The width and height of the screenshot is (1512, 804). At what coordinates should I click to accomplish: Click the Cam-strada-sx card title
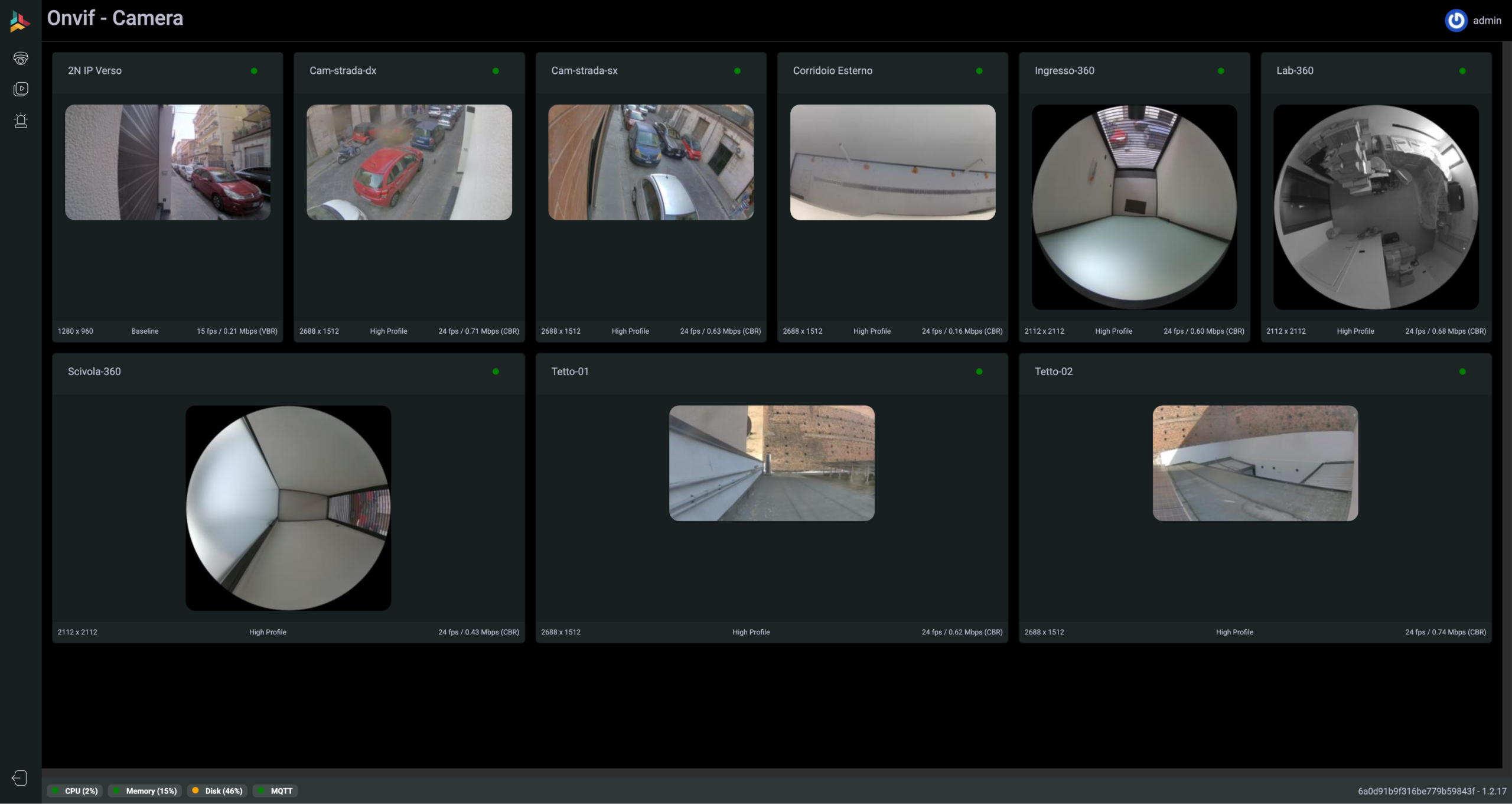(x=584, y=71)
